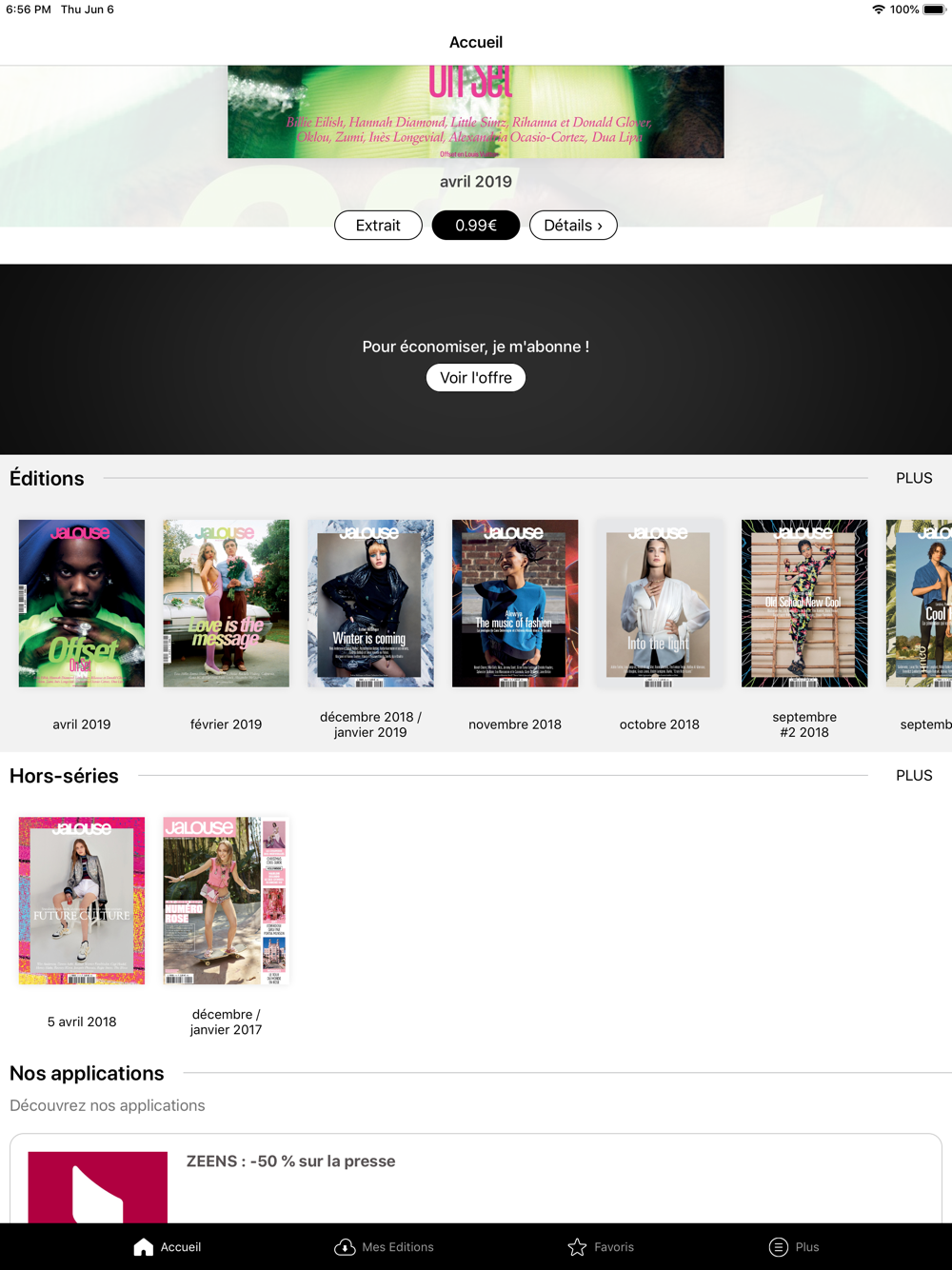Tap the Extrait button

pyautogui.click(x=378, y=226)
